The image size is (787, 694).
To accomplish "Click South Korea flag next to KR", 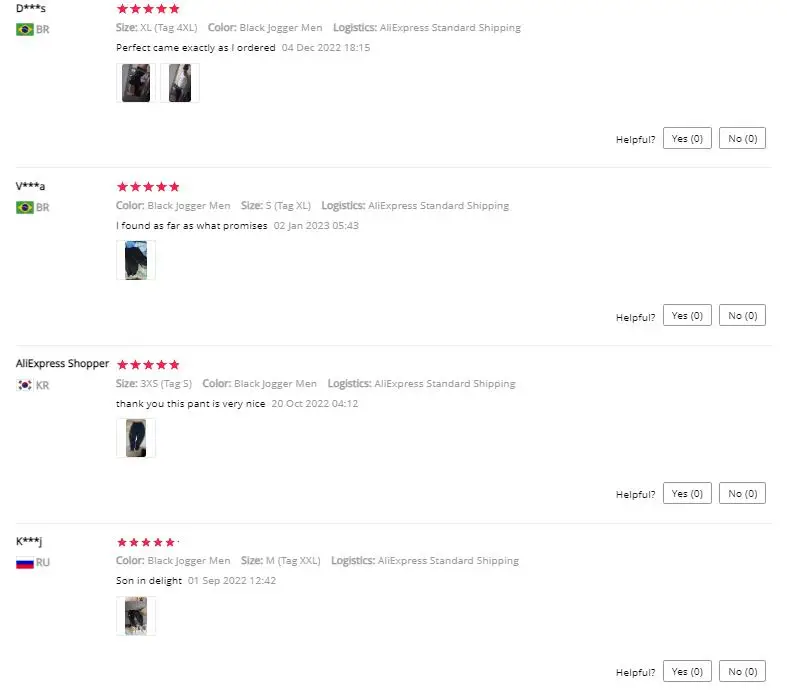I will coord(25,385).
